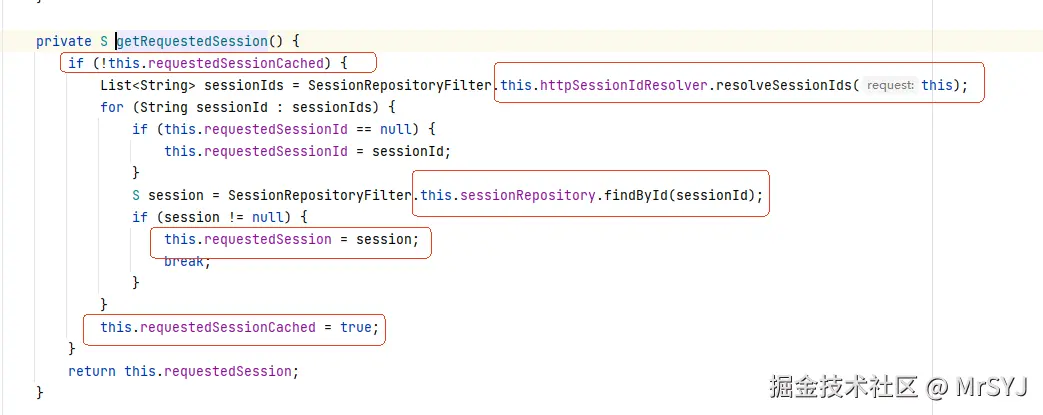Viewport: 1043px width, 415px height.
Task: Click the 'this.requestedSessionId = sessionId' assignment
Action: click(x=308, y=151)
